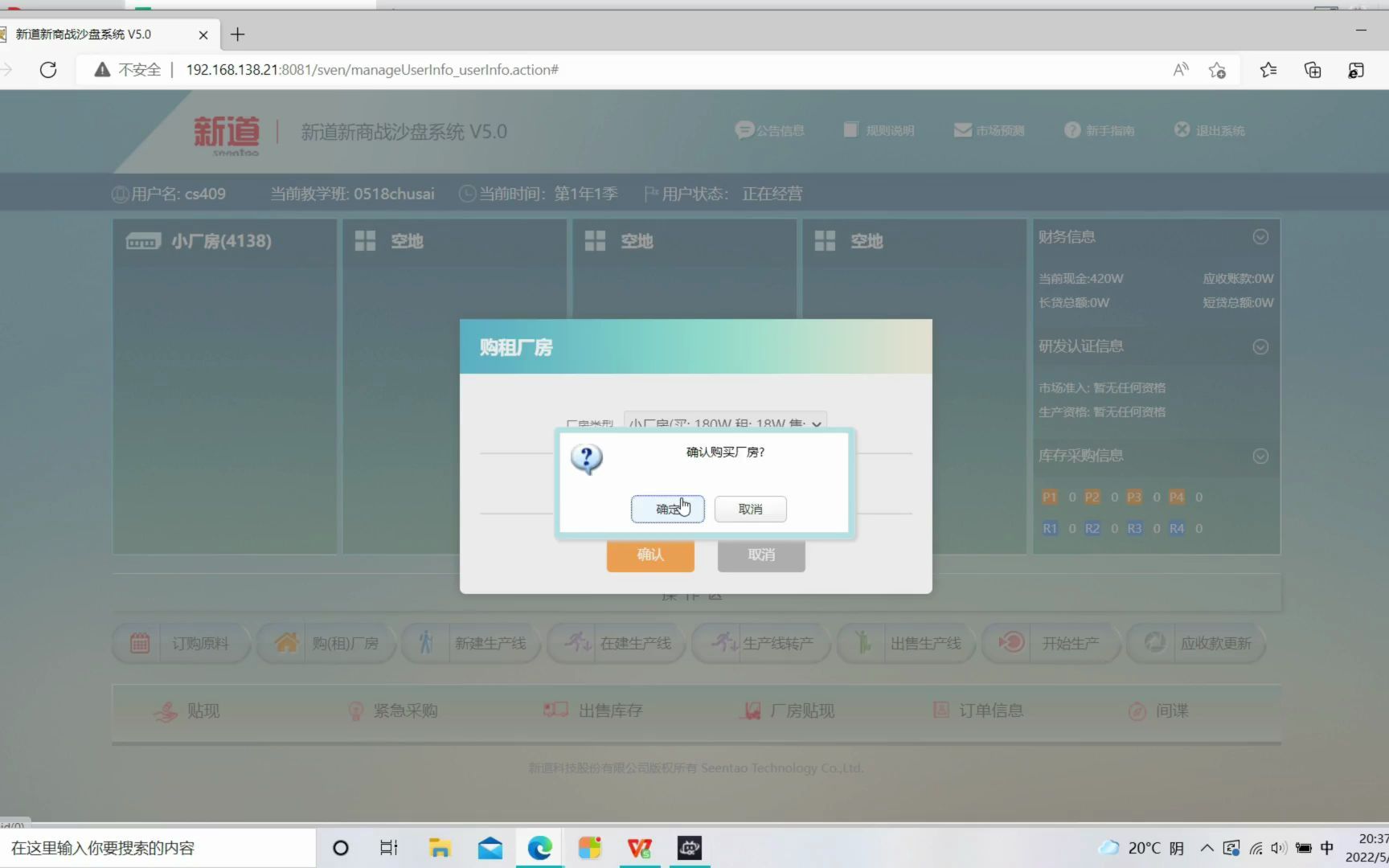Click the 出售库存 icon
This screenshot has width=1389, height=868.
(x=555, y=710)
